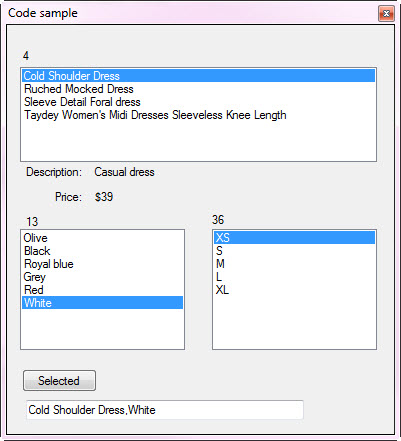Select size XS

(294, 238)
